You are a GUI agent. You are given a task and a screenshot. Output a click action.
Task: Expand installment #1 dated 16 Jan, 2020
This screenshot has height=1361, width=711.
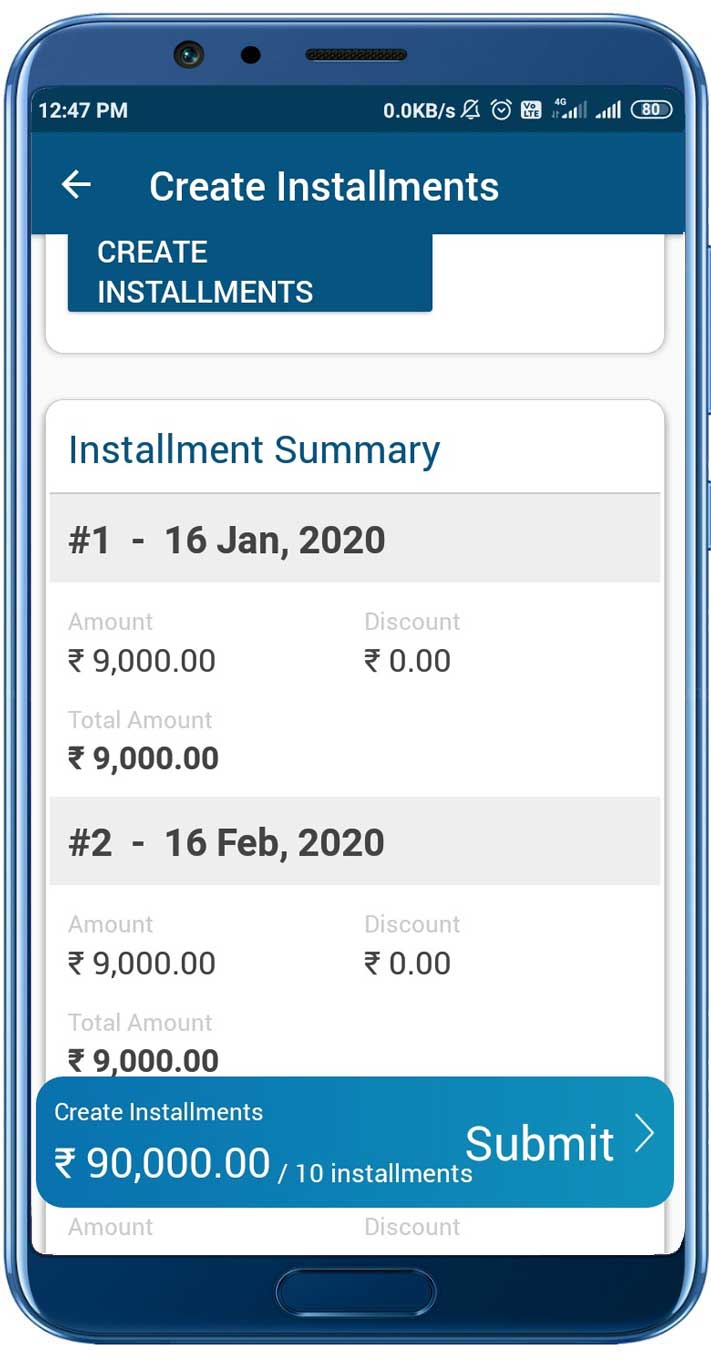(x=226, y=539)
